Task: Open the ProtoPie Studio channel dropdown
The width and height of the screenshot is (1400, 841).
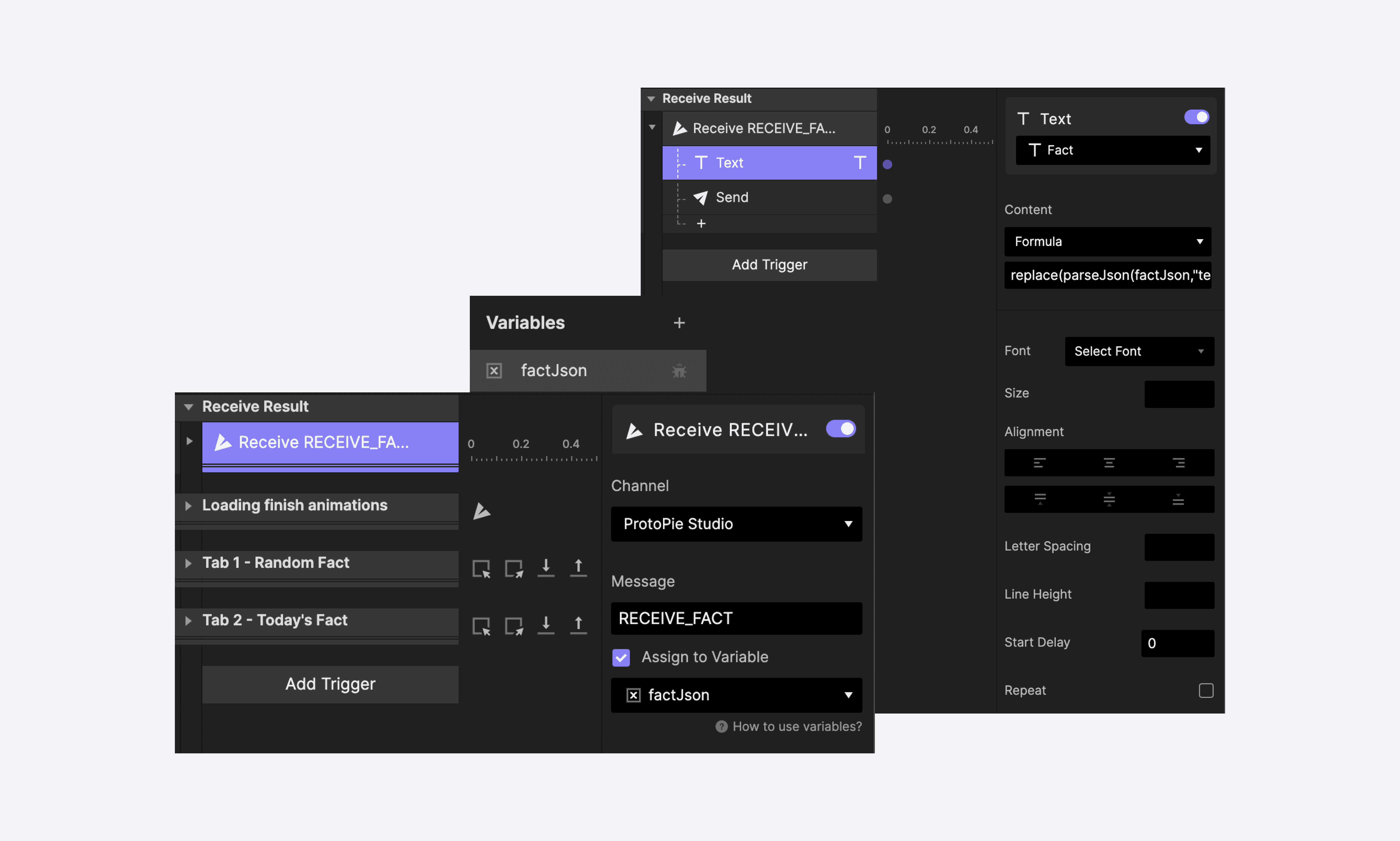Action: click(x=736, y=524)
